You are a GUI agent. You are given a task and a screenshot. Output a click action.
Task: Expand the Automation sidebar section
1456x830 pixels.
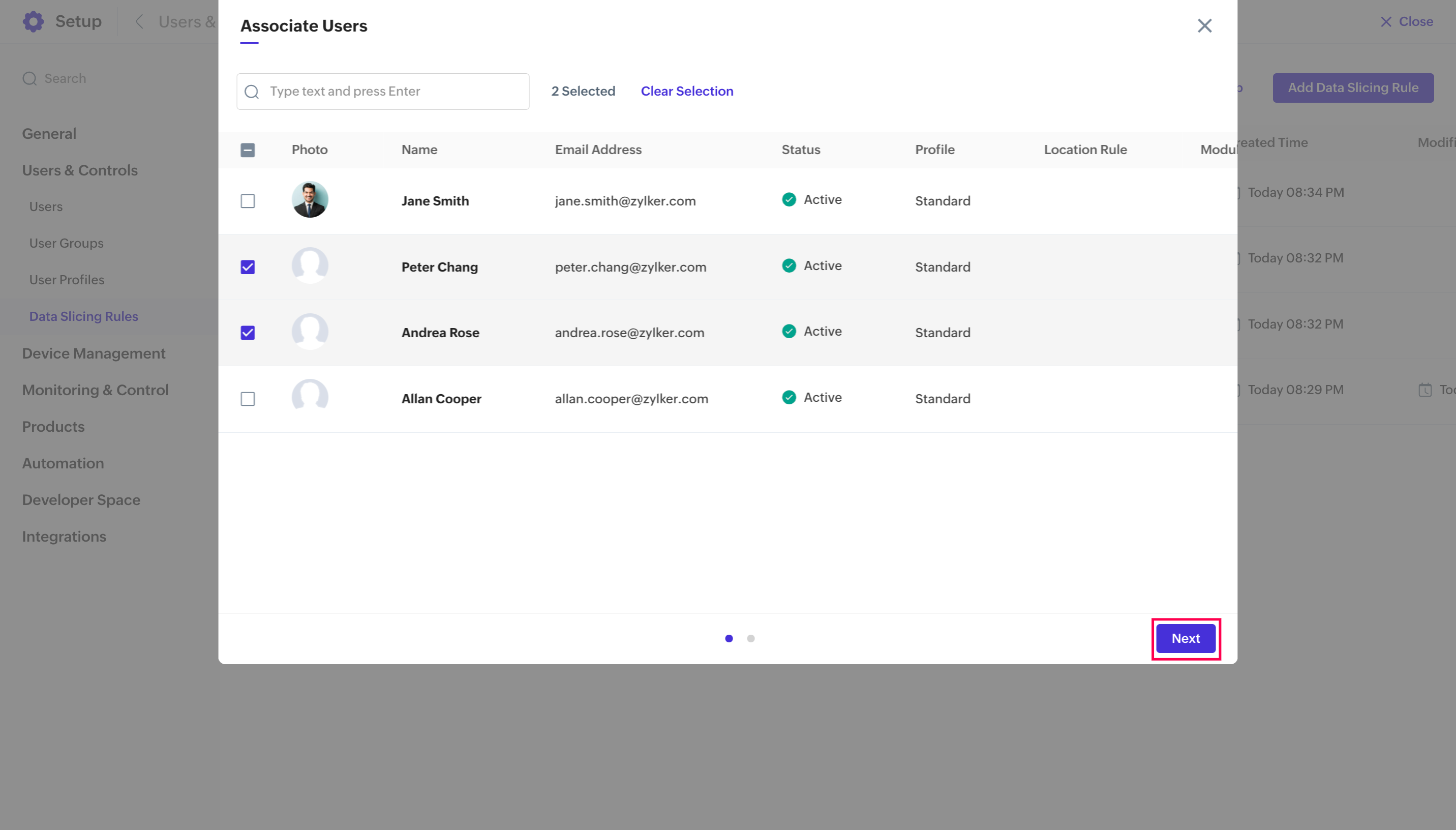[63, 463]
